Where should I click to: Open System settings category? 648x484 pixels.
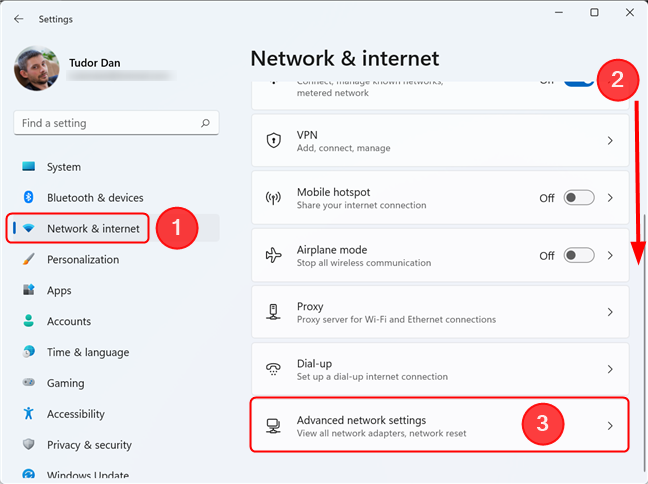[x=116, y=167]
